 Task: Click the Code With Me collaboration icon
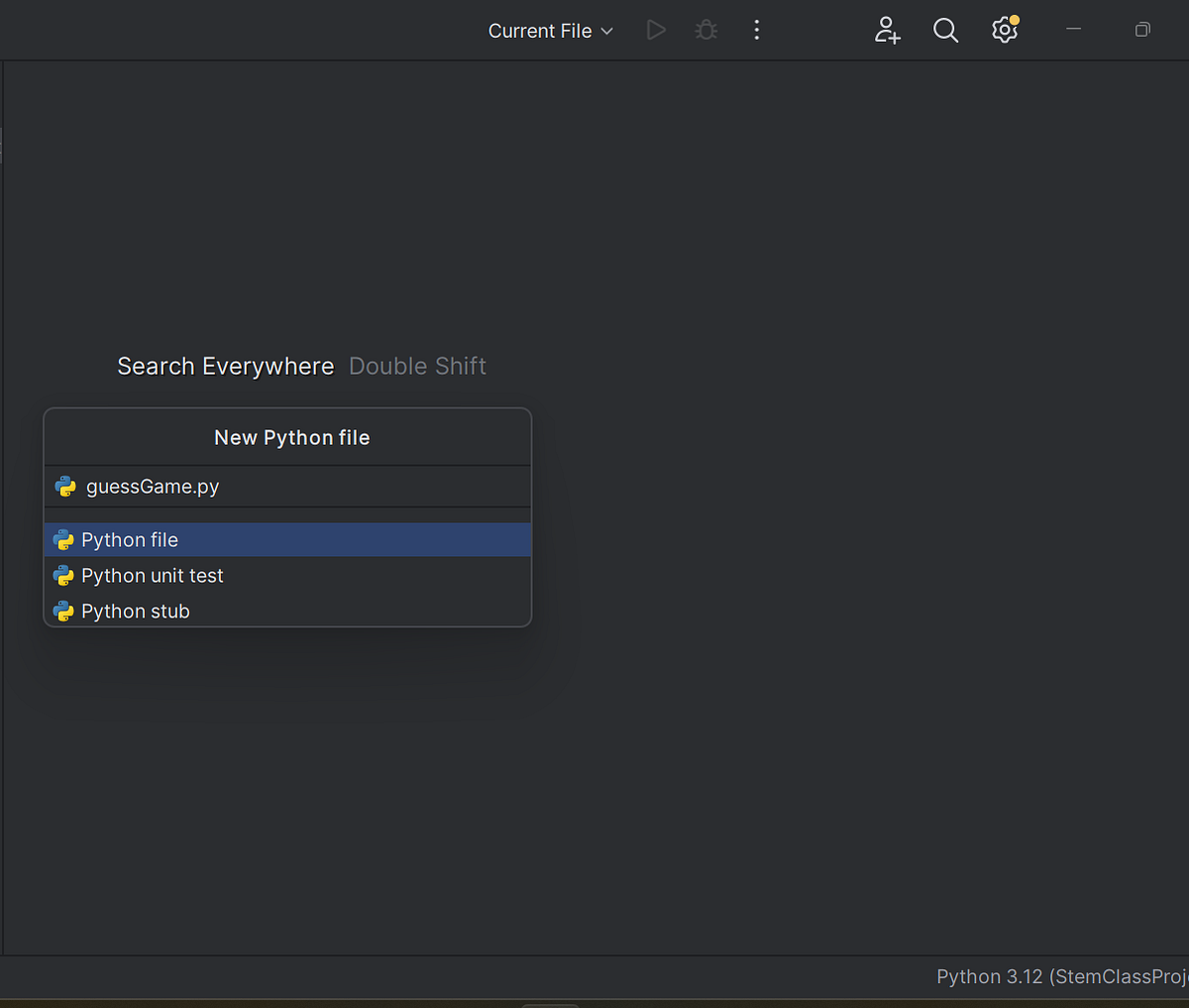(887, 30)
